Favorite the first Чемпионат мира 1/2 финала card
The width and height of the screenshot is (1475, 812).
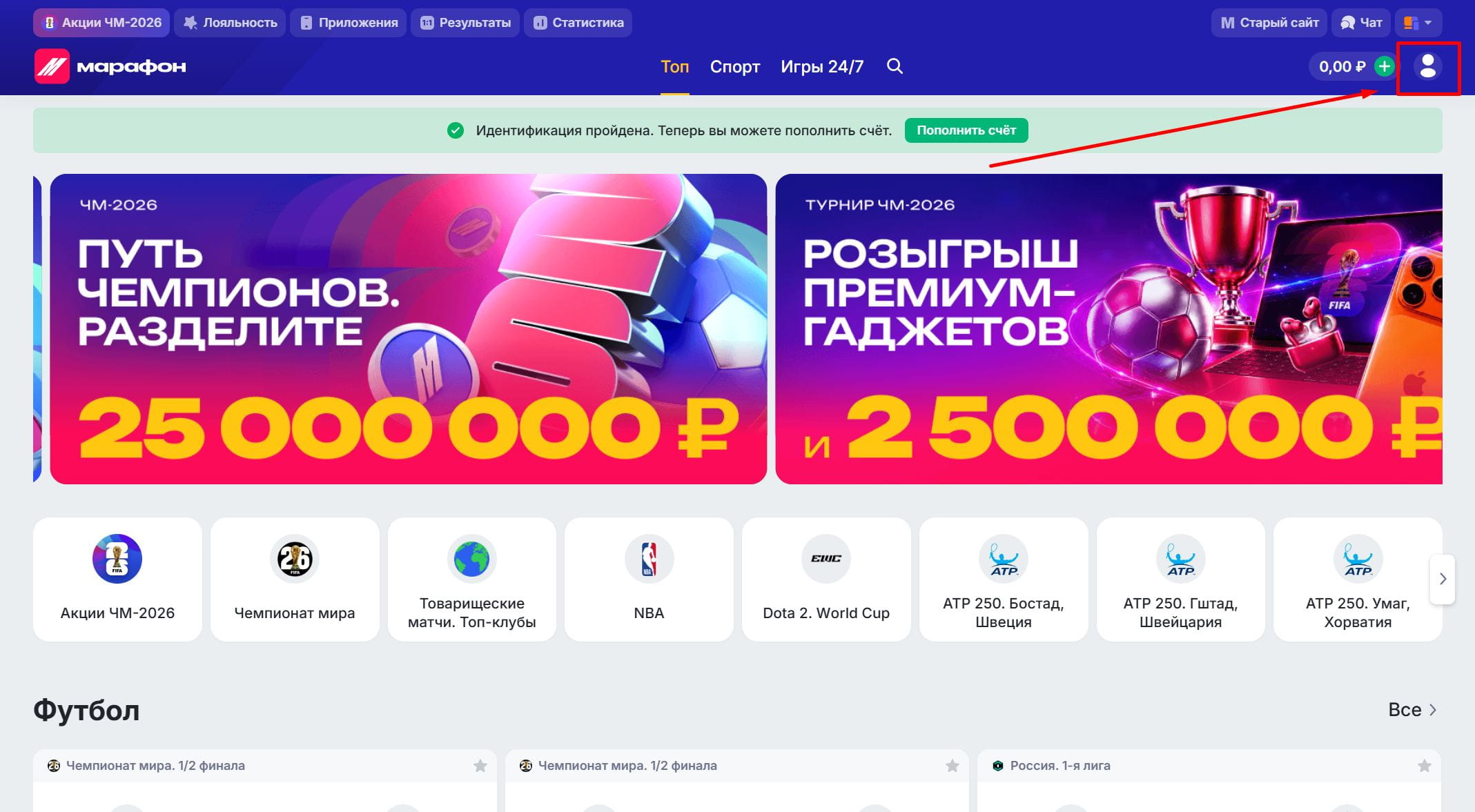(480, 766)
